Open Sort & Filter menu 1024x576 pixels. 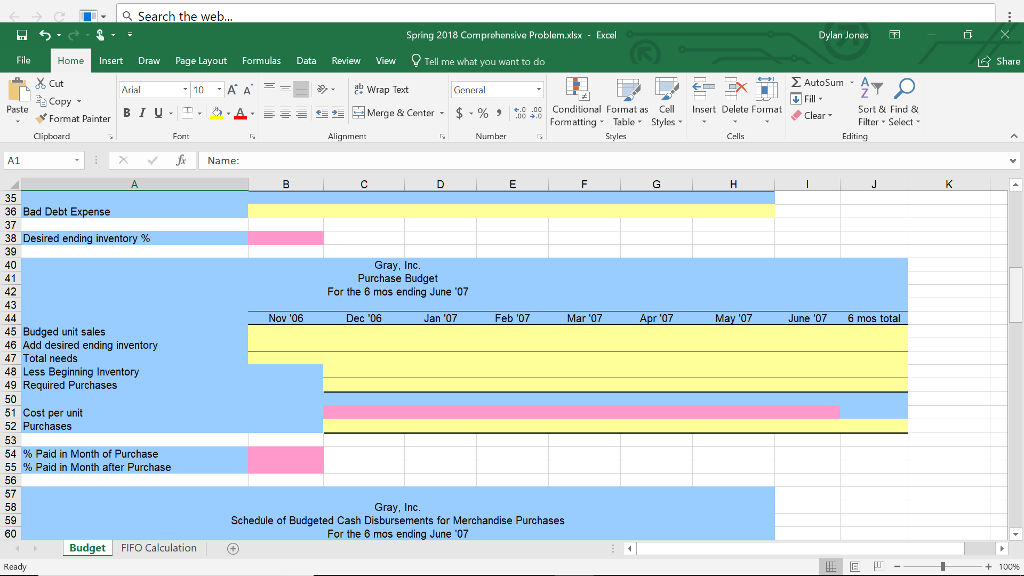(872, 102)
